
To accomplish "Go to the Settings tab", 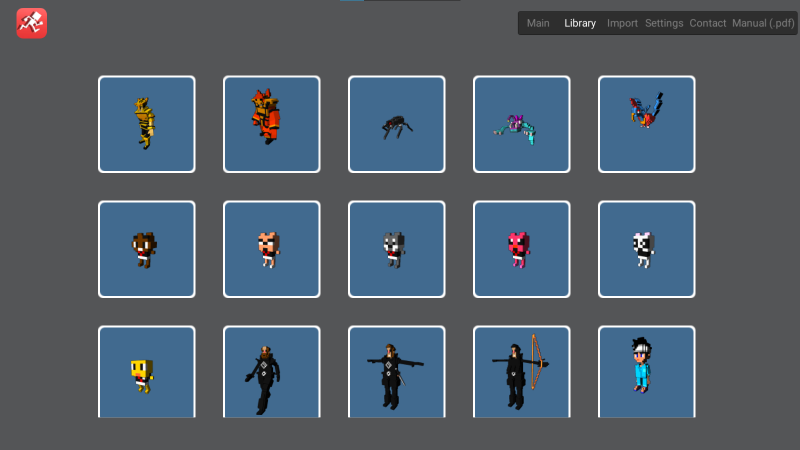I will coord(664,23).
